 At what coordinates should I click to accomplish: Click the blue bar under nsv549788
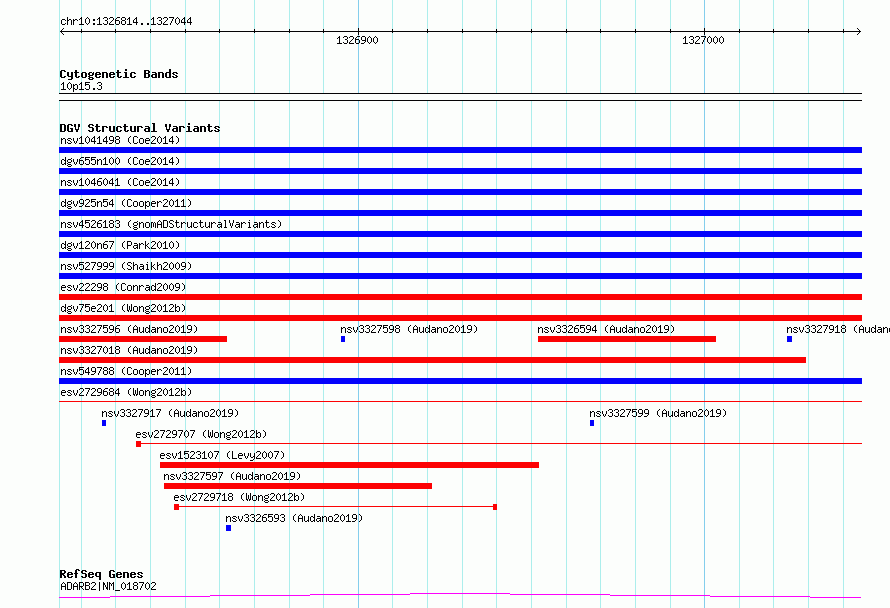pos(460,381)
